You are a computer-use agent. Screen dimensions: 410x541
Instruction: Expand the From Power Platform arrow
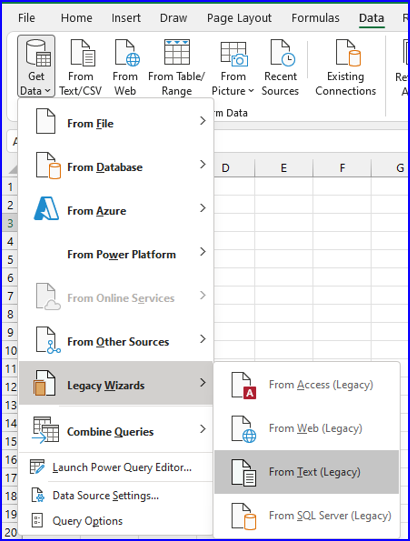click(x=203, y=252)
